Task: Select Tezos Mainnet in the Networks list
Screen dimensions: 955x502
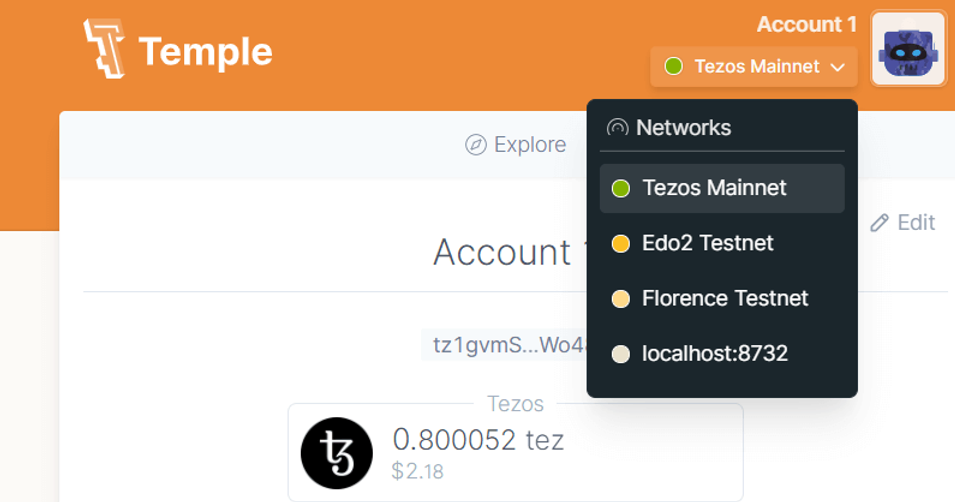Action: [722, 188]
